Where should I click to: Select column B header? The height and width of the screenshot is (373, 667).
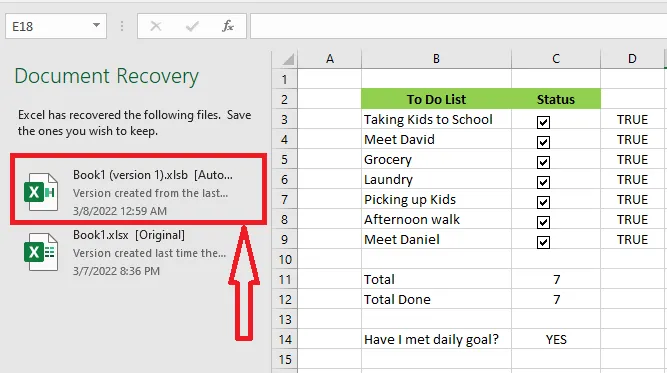[436, 59]
